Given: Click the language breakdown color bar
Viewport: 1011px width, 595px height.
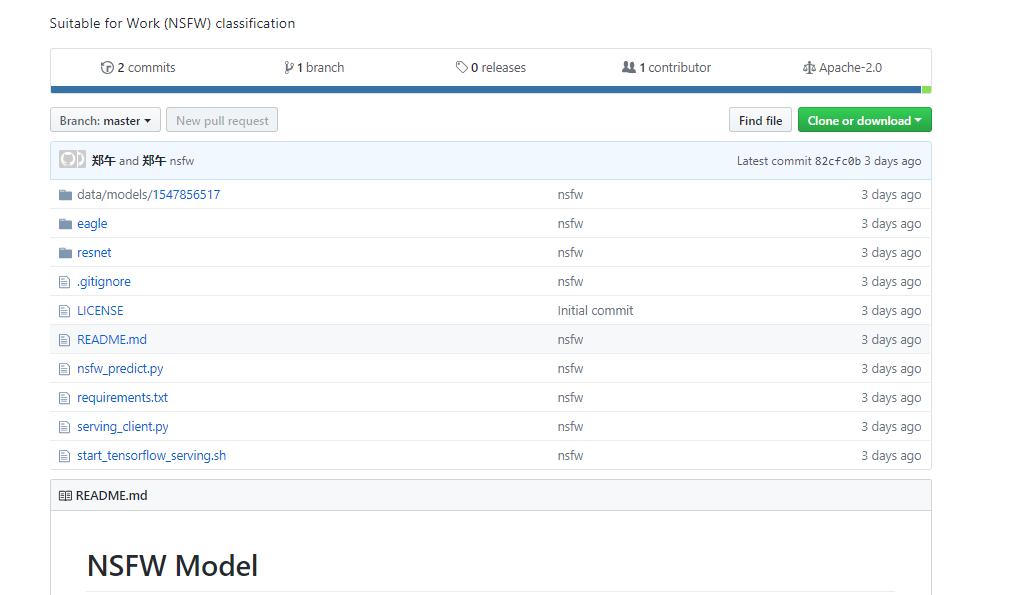Looking at the screenshot, I should point(491,90).
